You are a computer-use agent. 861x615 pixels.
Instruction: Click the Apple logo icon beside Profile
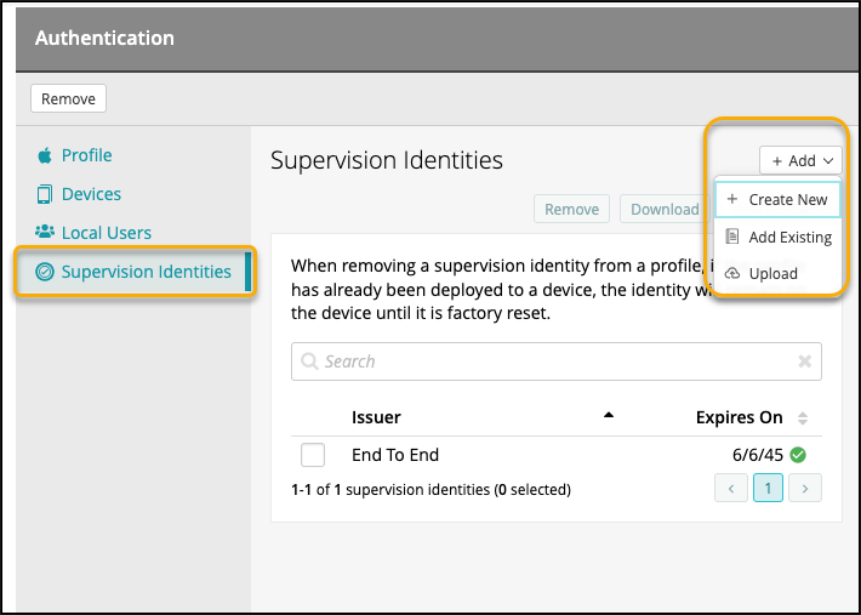pos(44,156)
